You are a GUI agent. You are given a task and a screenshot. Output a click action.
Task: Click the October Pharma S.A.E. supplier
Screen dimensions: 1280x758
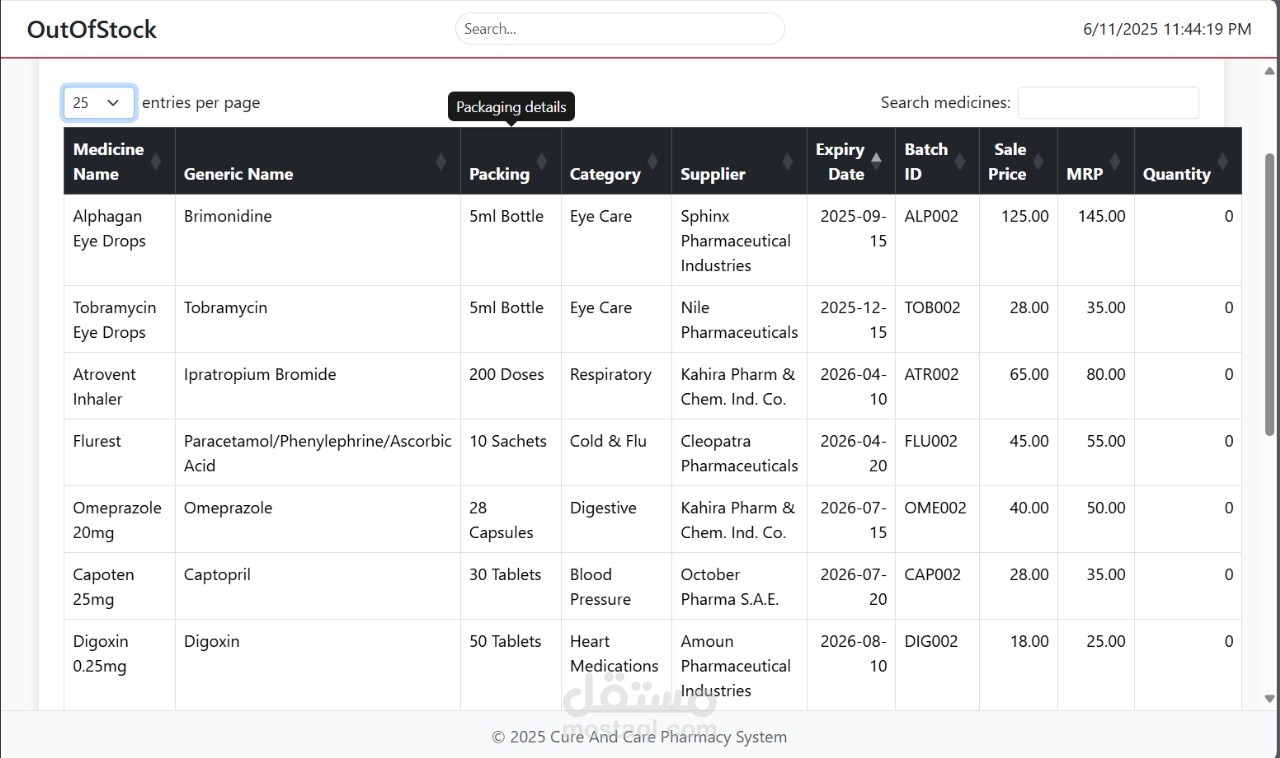coord(730,587)
